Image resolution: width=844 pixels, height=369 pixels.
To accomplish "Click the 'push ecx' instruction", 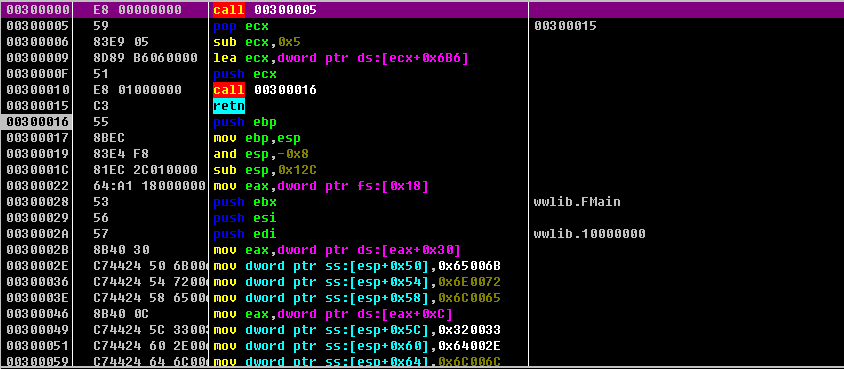I will point(245,74).
